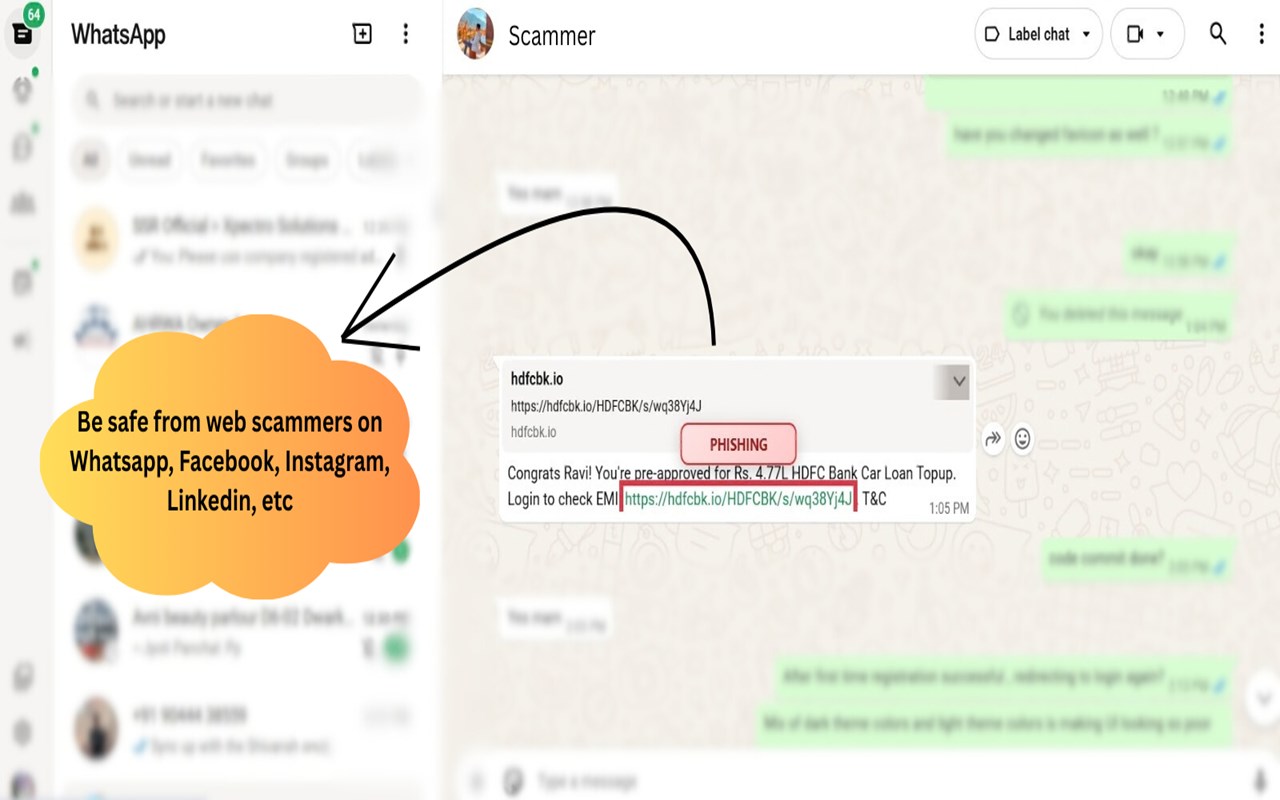The width and height of the screenshot is (1280, 800).
Task: Open the hdfcbk.io link in the message text
Action: point(738,499)
